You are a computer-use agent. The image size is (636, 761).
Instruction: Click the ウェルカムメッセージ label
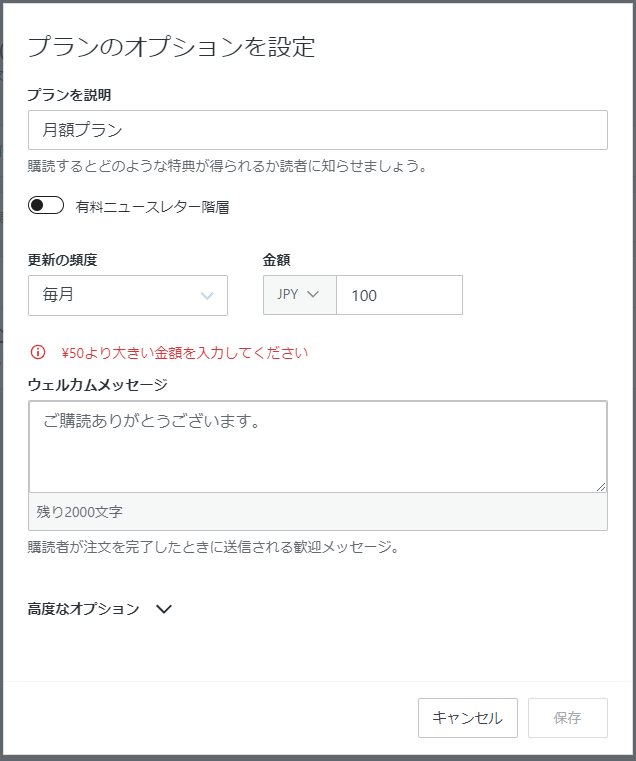pyautogui.click(x=97, y=384)
